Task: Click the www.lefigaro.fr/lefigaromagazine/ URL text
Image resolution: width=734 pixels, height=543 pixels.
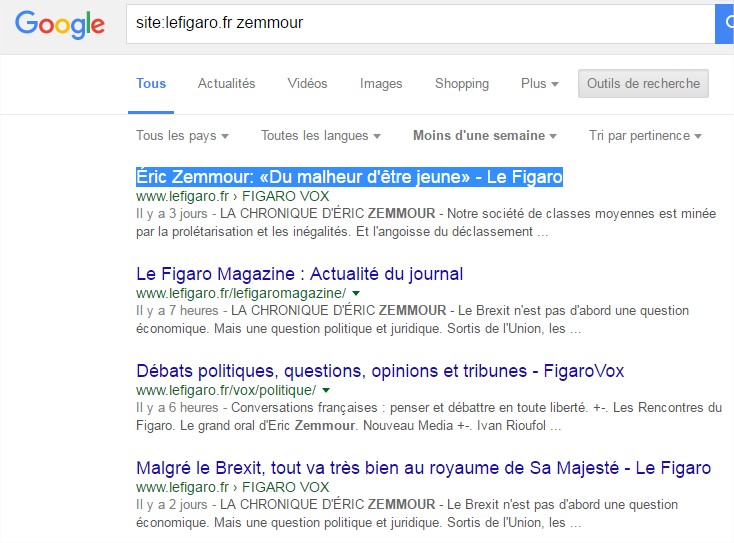Action: tap(241, 293)
